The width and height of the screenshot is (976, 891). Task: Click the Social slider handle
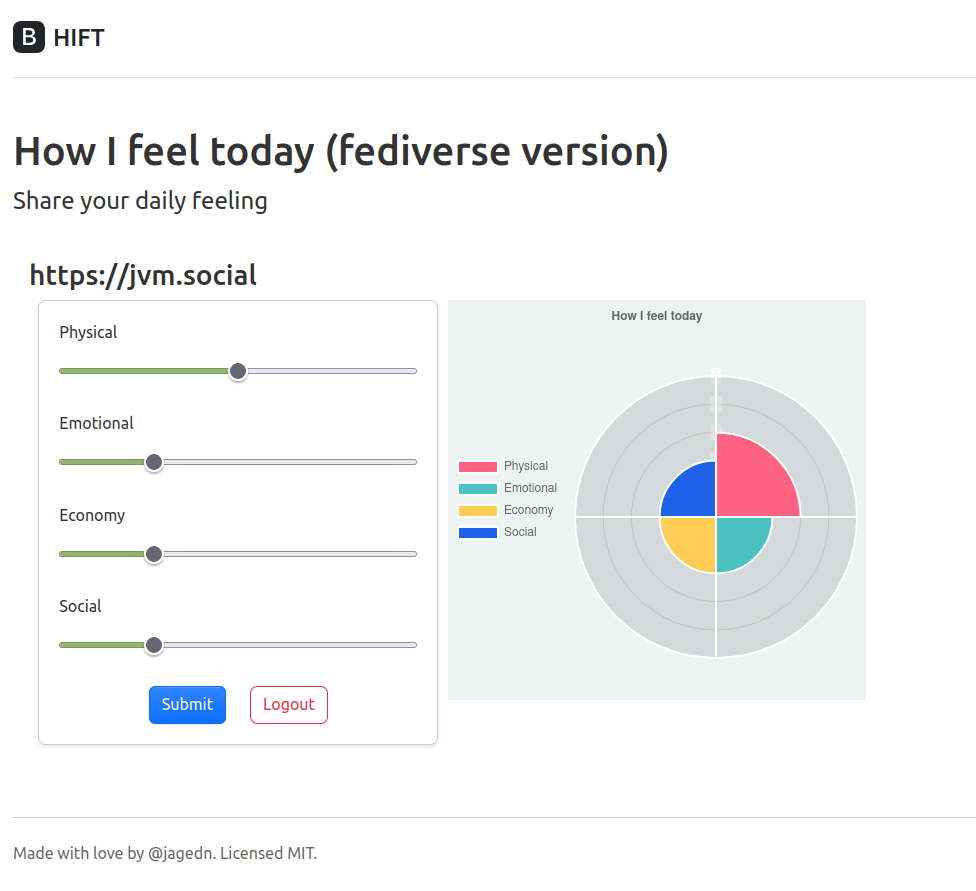[x=153, y=645]
